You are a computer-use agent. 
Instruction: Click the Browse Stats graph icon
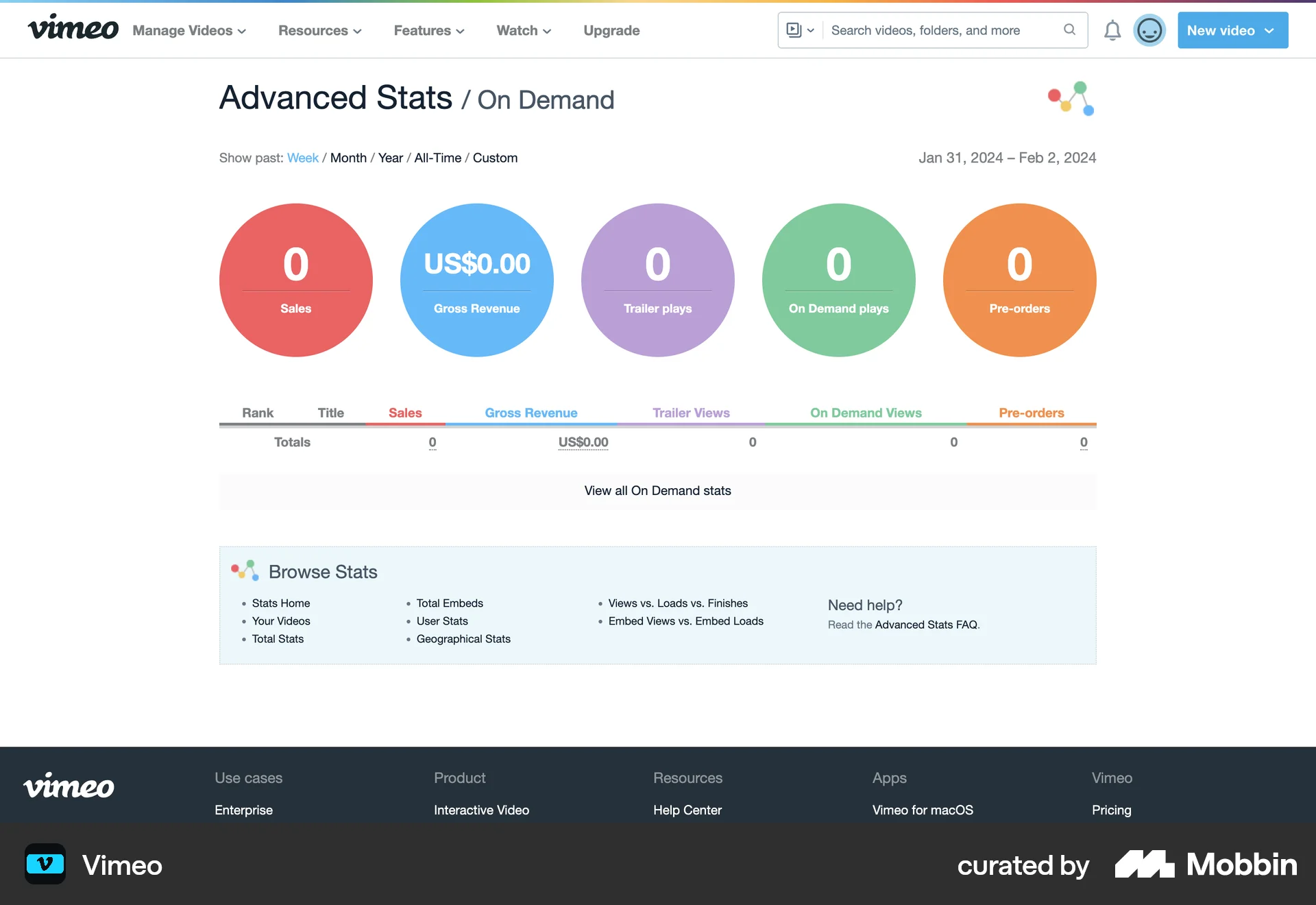tap(245, 570)
